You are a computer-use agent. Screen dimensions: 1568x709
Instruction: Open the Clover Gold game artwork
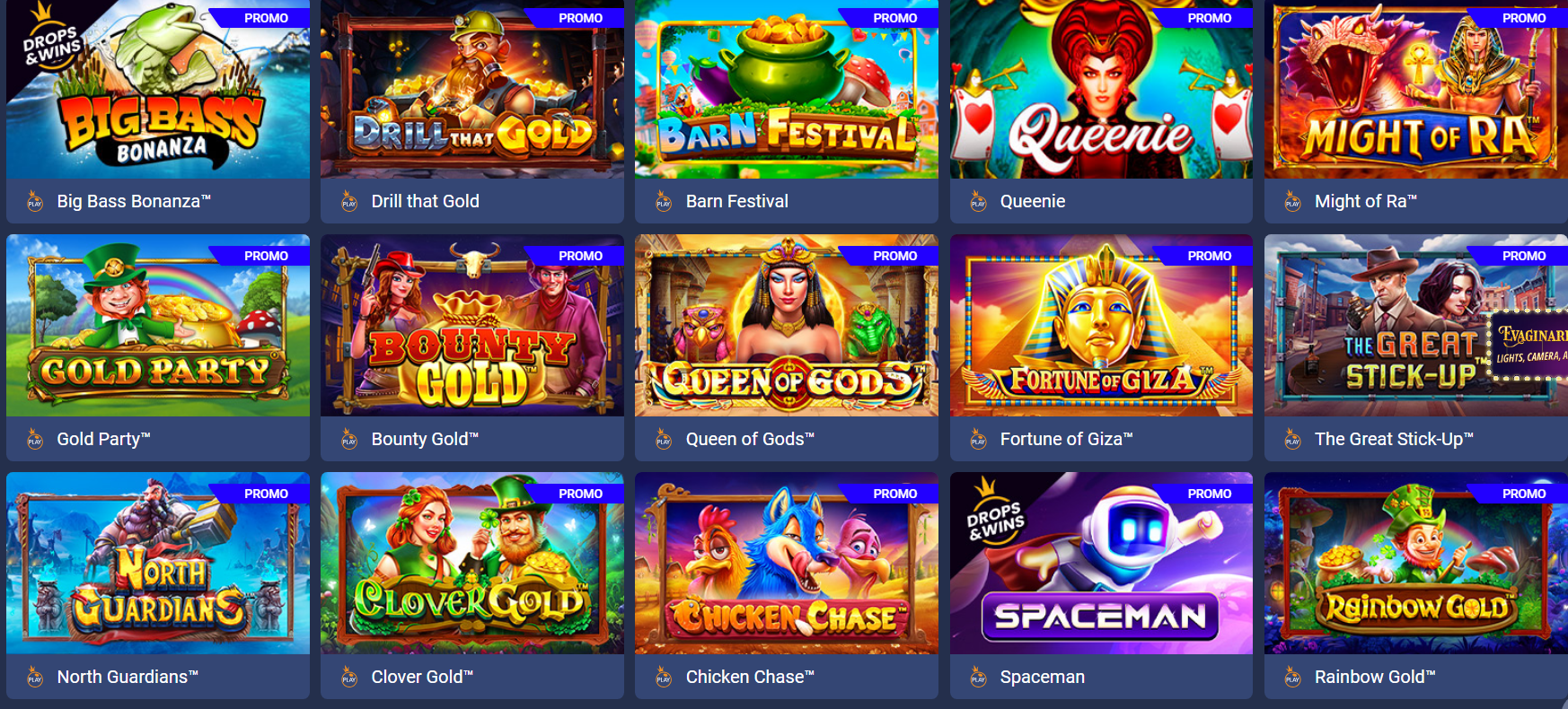click(x=472, y=564)
